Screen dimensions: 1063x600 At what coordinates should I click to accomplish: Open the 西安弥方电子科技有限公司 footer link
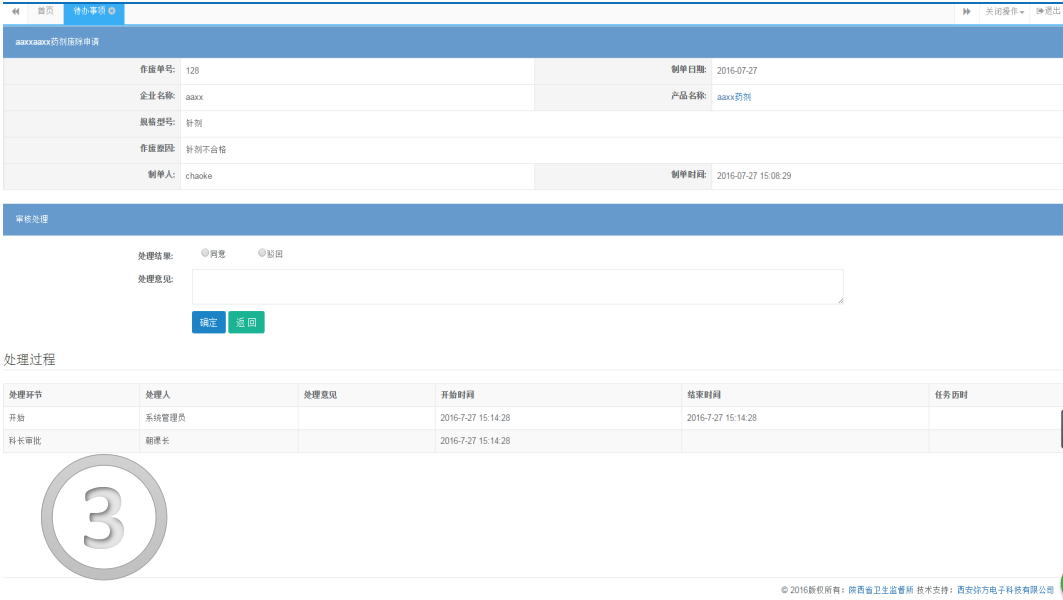1006,590
